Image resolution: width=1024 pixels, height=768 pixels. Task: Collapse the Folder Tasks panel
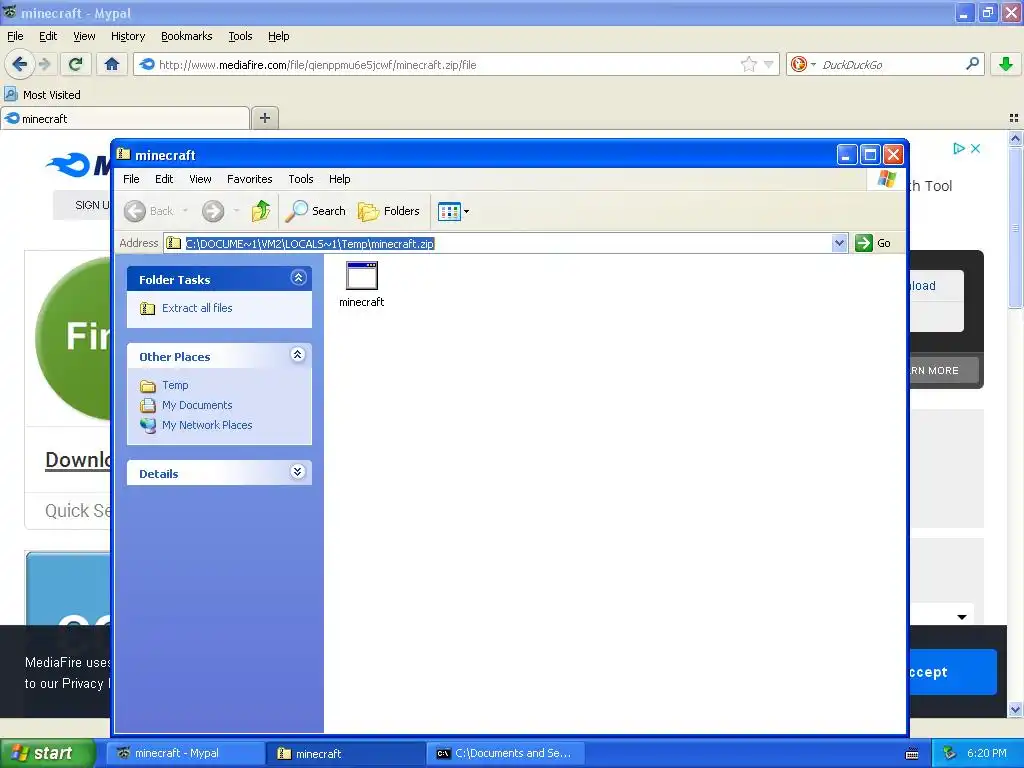pyautogui.click(x=298, y=278)
